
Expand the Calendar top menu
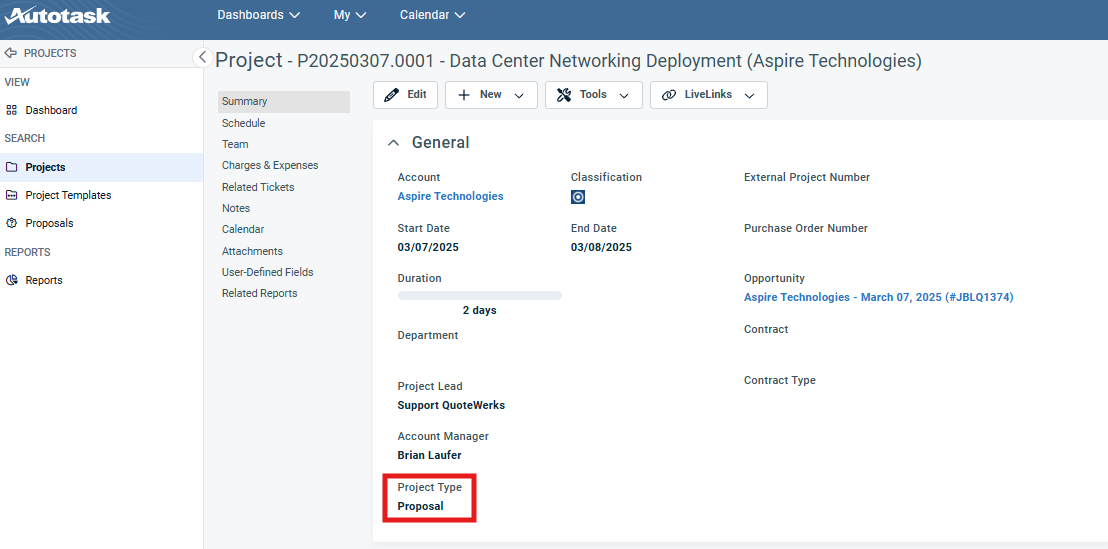pyautogui.click(x=432, y=15)
